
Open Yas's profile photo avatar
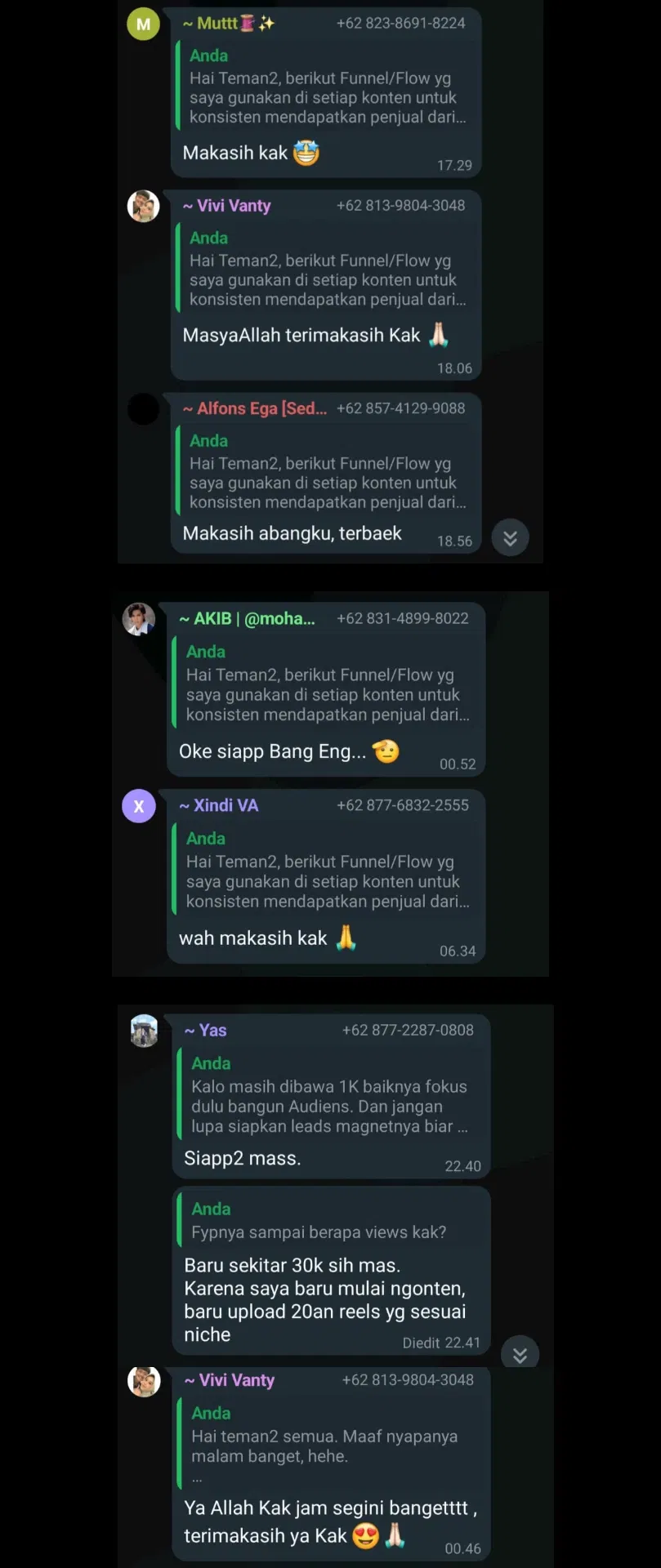coord(145,1031)
